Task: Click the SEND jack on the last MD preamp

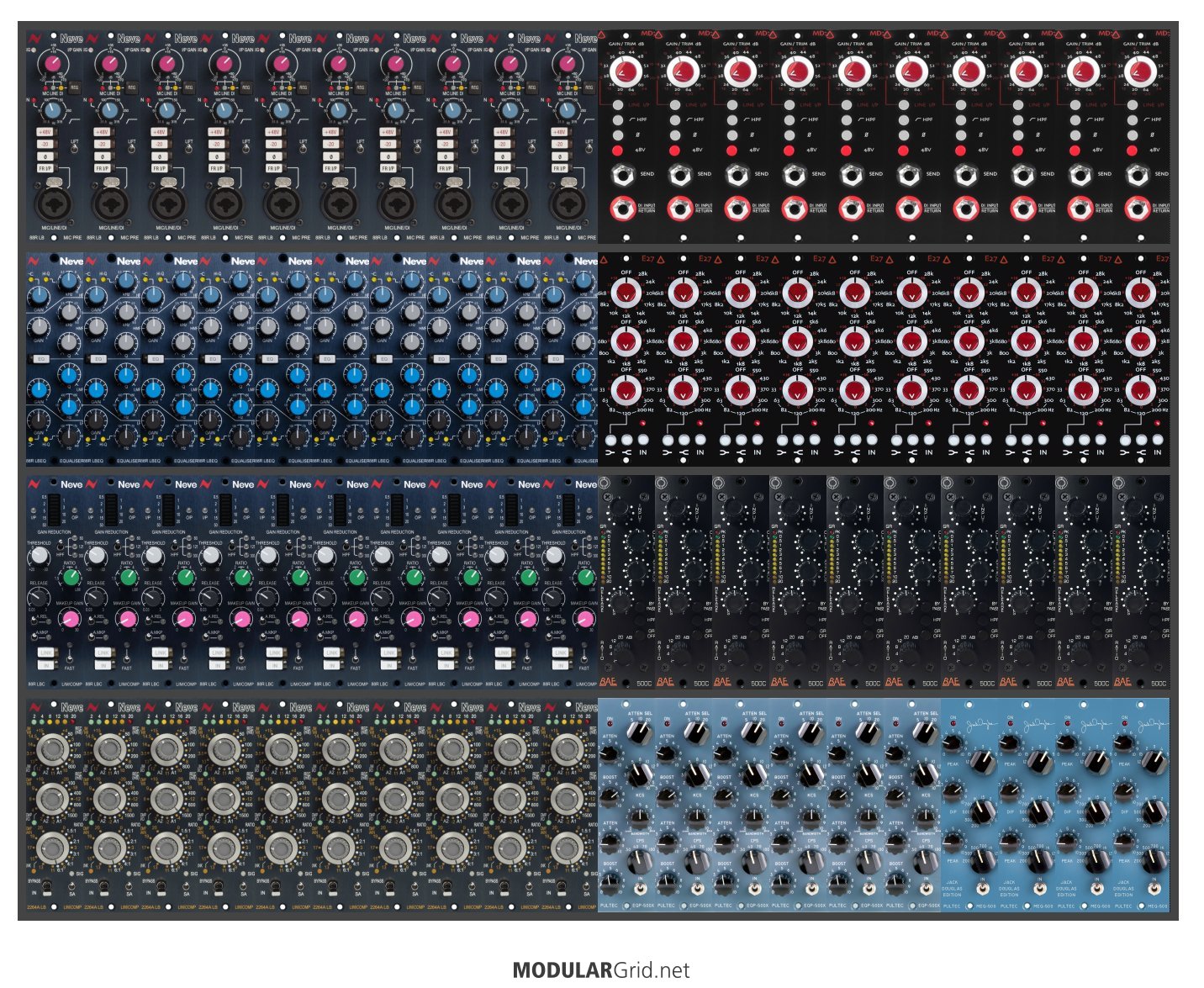Action: click(x=1138, y=175)
